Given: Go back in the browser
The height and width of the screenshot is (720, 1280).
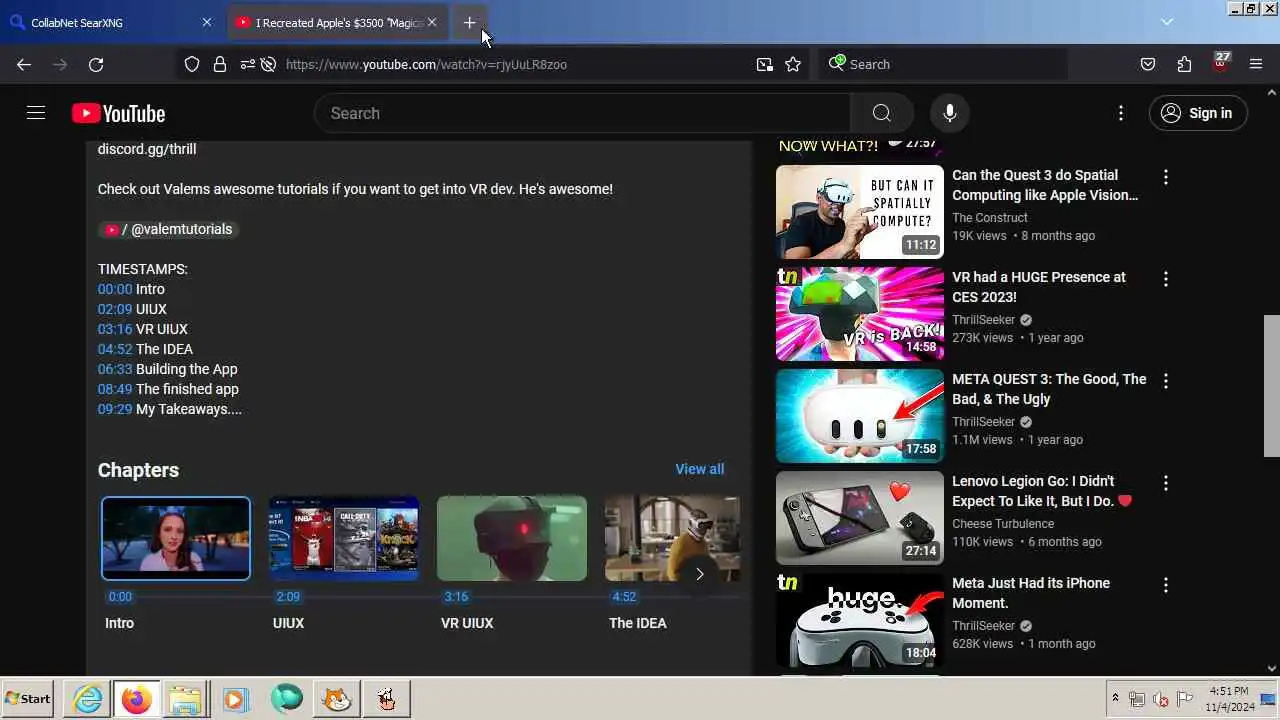Looking at the screenshot, I should pos(24,64).
